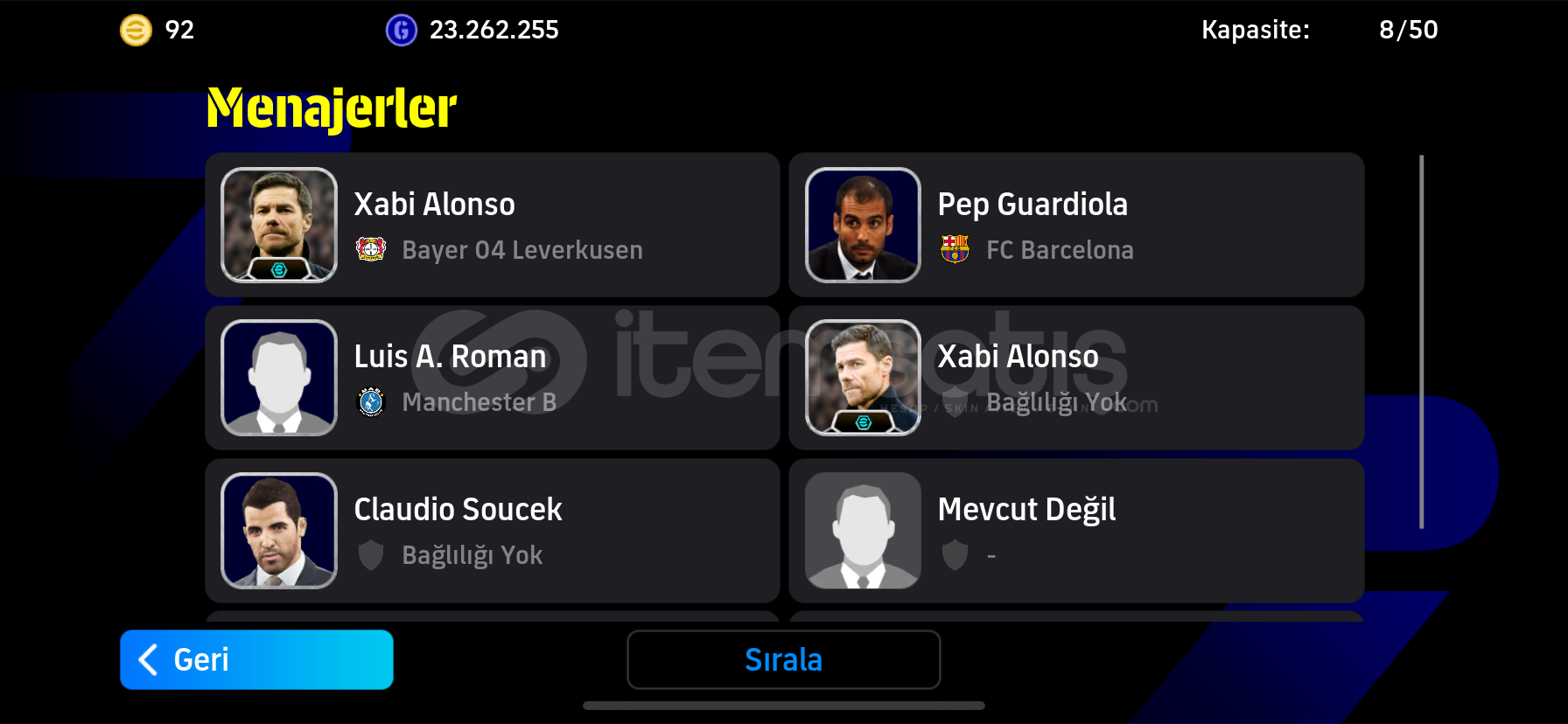The width and height of the screenshot is (1568, 724).
Task: Open Pep Guardiola's portrait thumbnail
Action: coord(863,225)
